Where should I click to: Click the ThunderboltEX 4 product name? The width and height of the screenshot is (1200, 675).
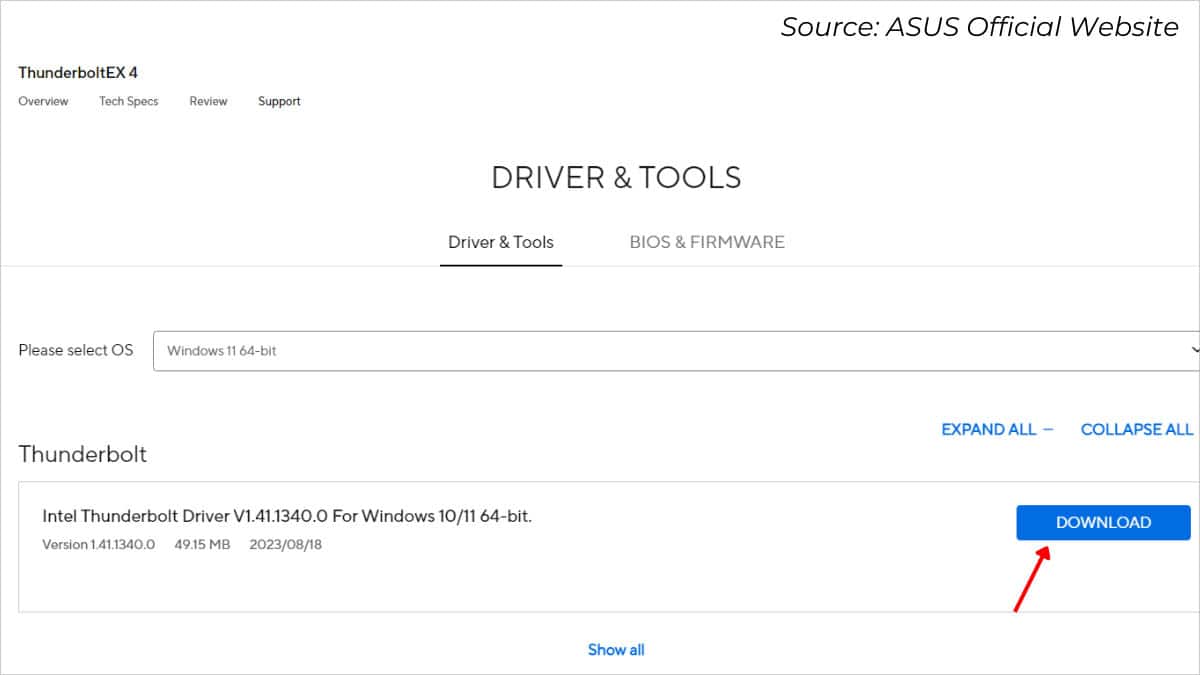(78, 72)
